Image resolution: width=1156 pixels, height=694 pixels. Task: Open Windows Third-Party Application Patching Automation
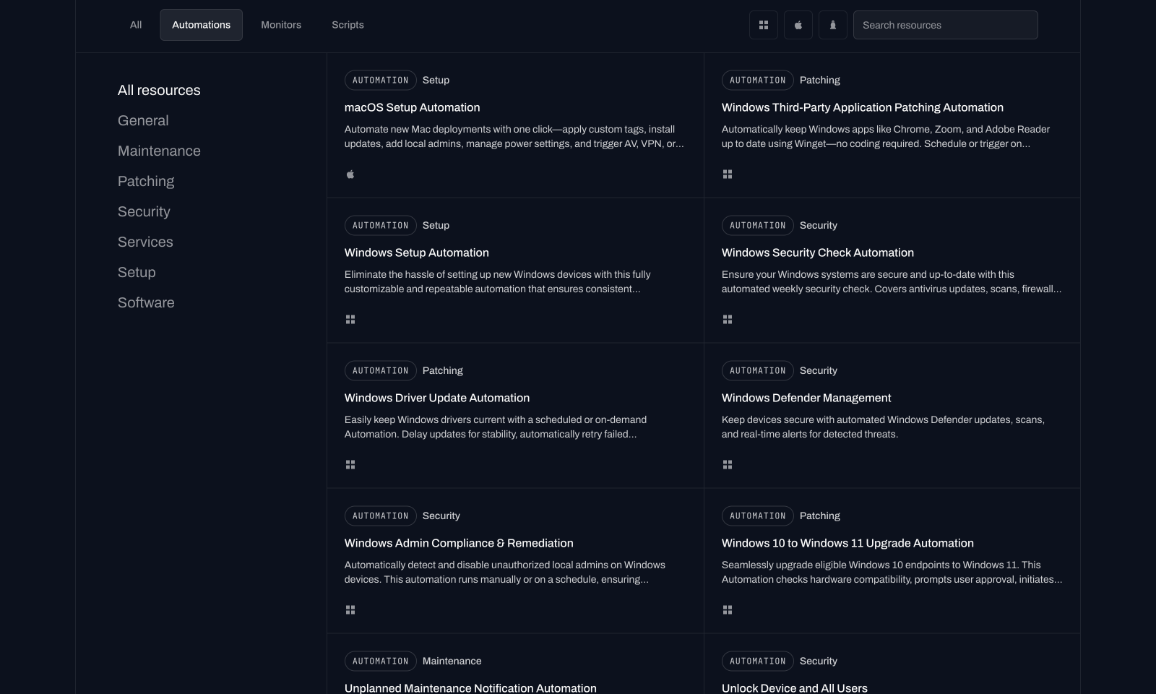pyautogui.click(x=863, y=108)
